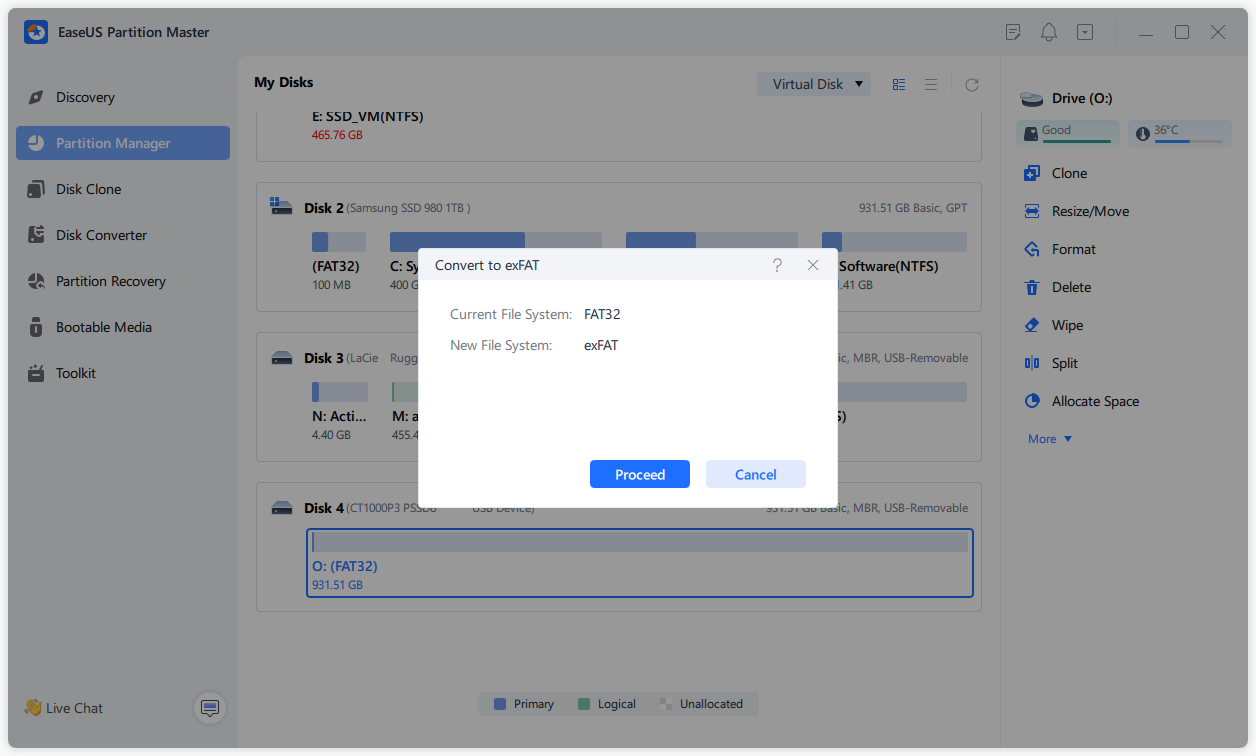Click the Resize/Move action icon
Viewport: 1256px width, 756px height.
pos(1032,211)
